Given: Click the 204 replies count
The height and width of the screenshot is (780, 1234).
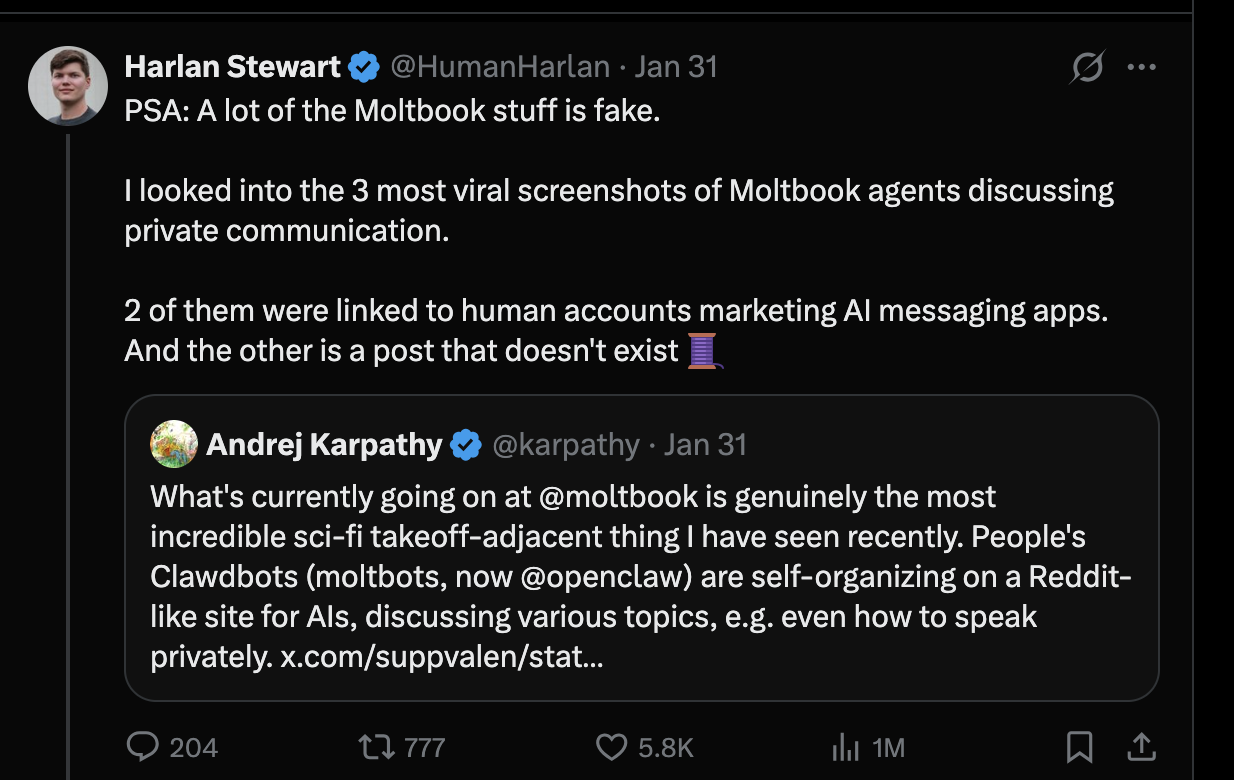Looking at the screenshot, I should (x=193, y=748).
